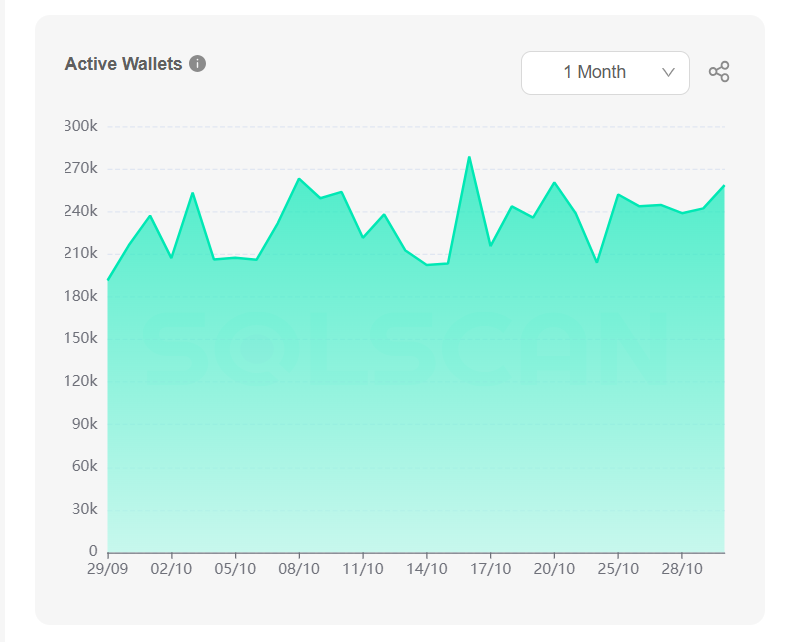Click the 02/10 date axis label
793x642 pixels.
(172, 568)
